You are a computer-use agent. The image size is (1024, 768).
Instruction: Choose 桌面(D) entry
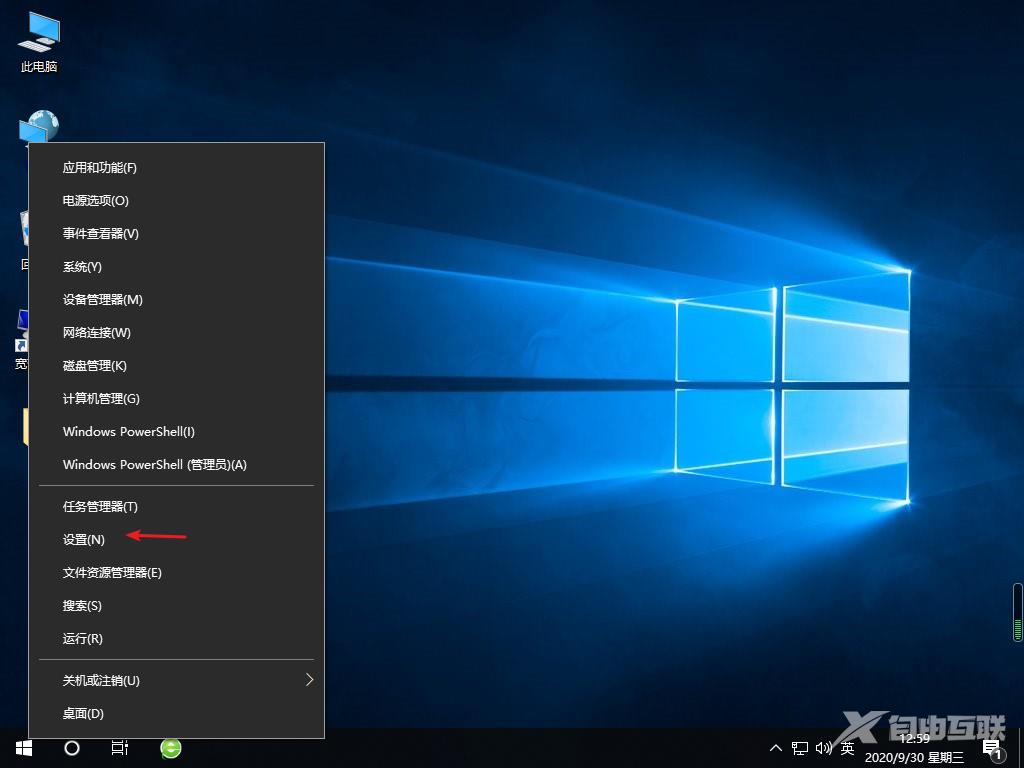click(176, 714)
